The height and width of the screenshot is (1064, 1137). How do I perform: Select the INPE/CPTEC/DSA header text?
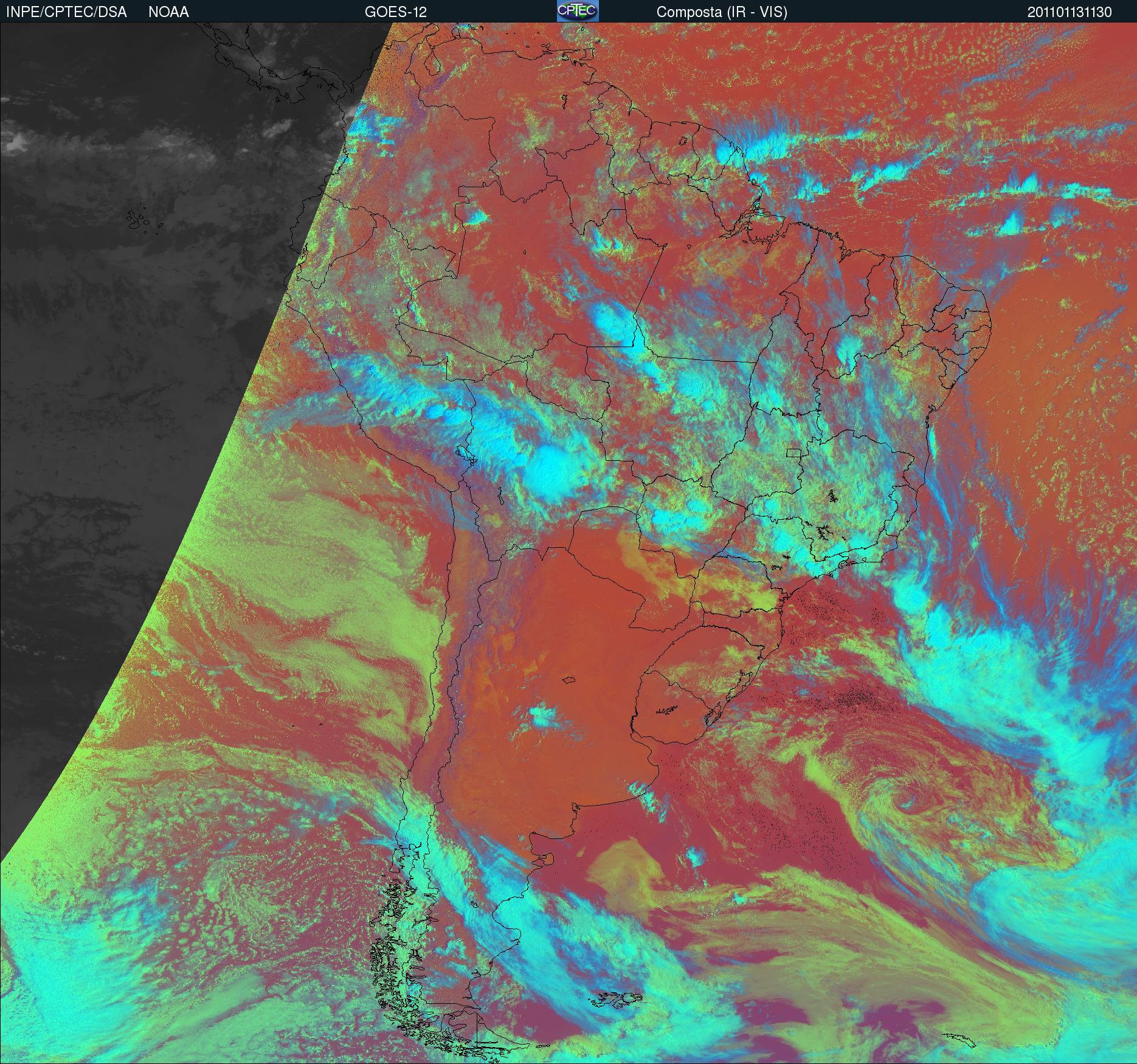coord(66,12)
